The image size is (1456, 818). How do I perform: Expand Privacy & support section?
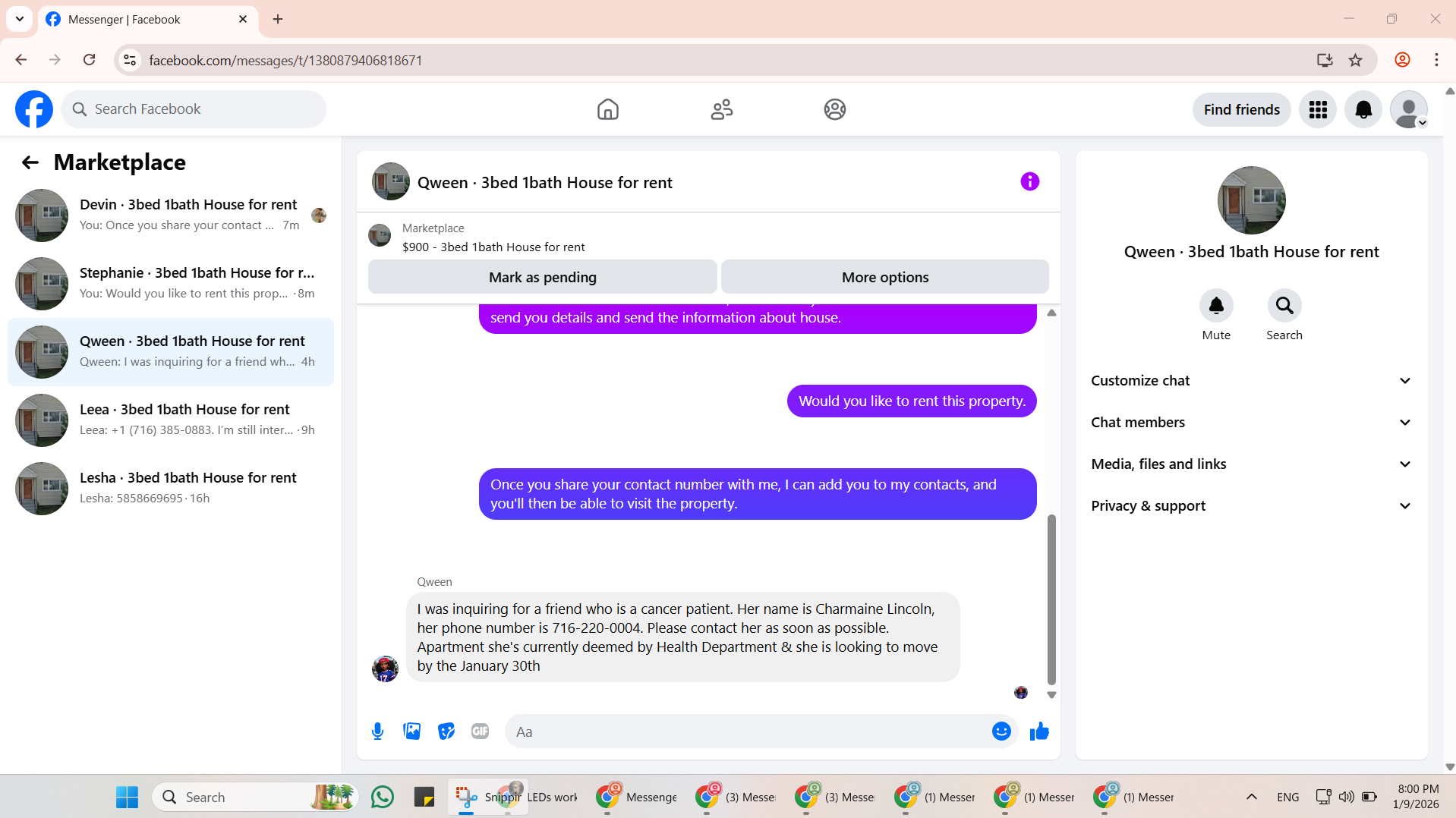[1251, 506]
